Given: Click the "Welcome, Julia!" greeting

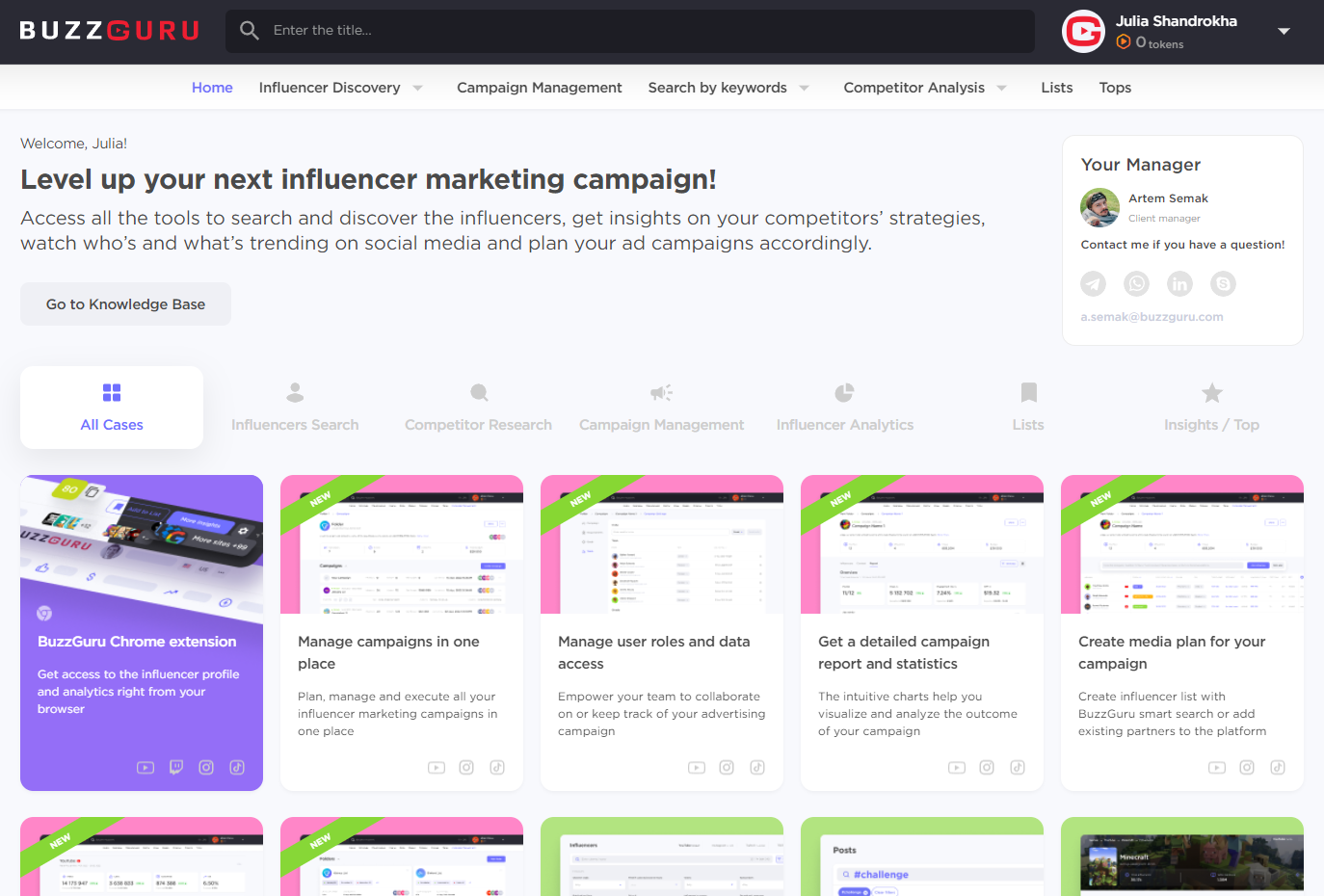Looking at the screenshot, I should [x=73, y=144].
